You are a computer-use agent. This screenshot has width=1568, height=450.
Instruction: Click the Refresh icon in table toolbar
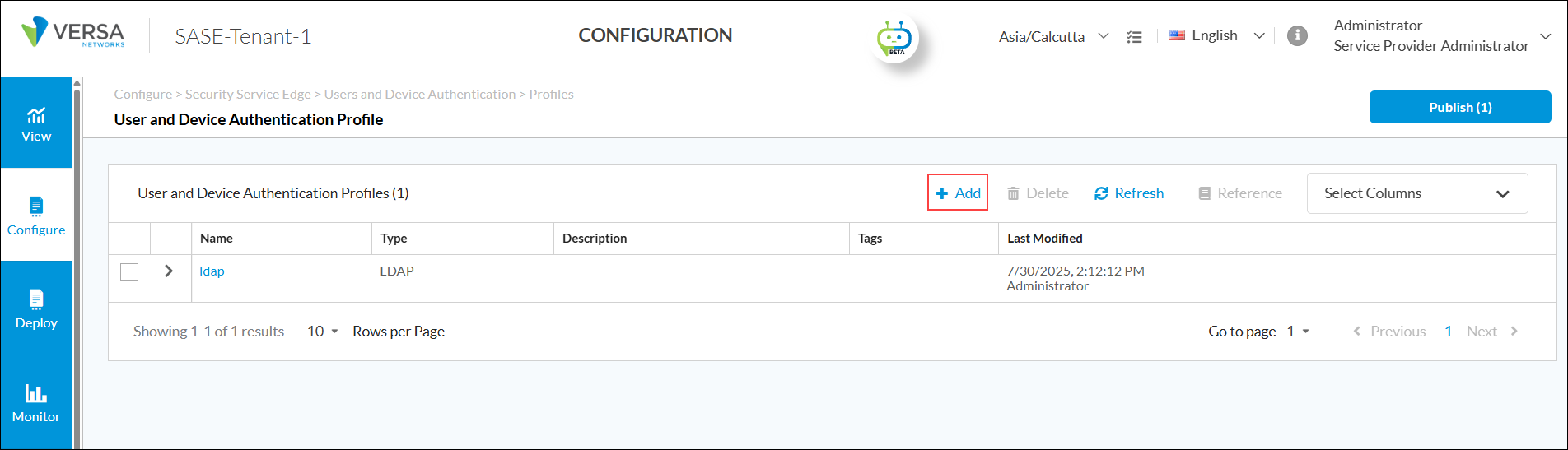1101,193
